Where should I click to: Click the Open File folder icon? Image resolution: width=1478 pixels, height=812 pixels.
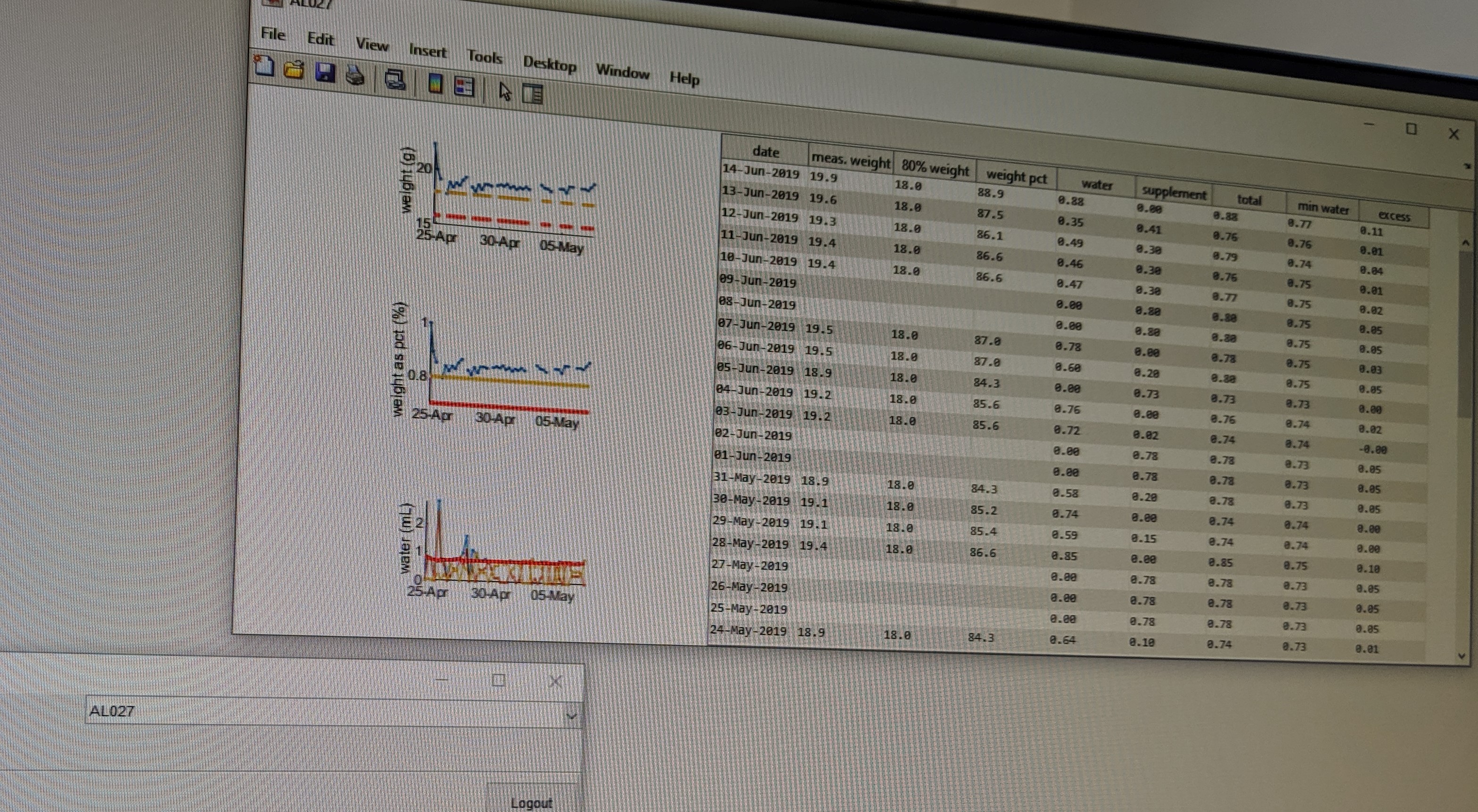tap(294, 70)
